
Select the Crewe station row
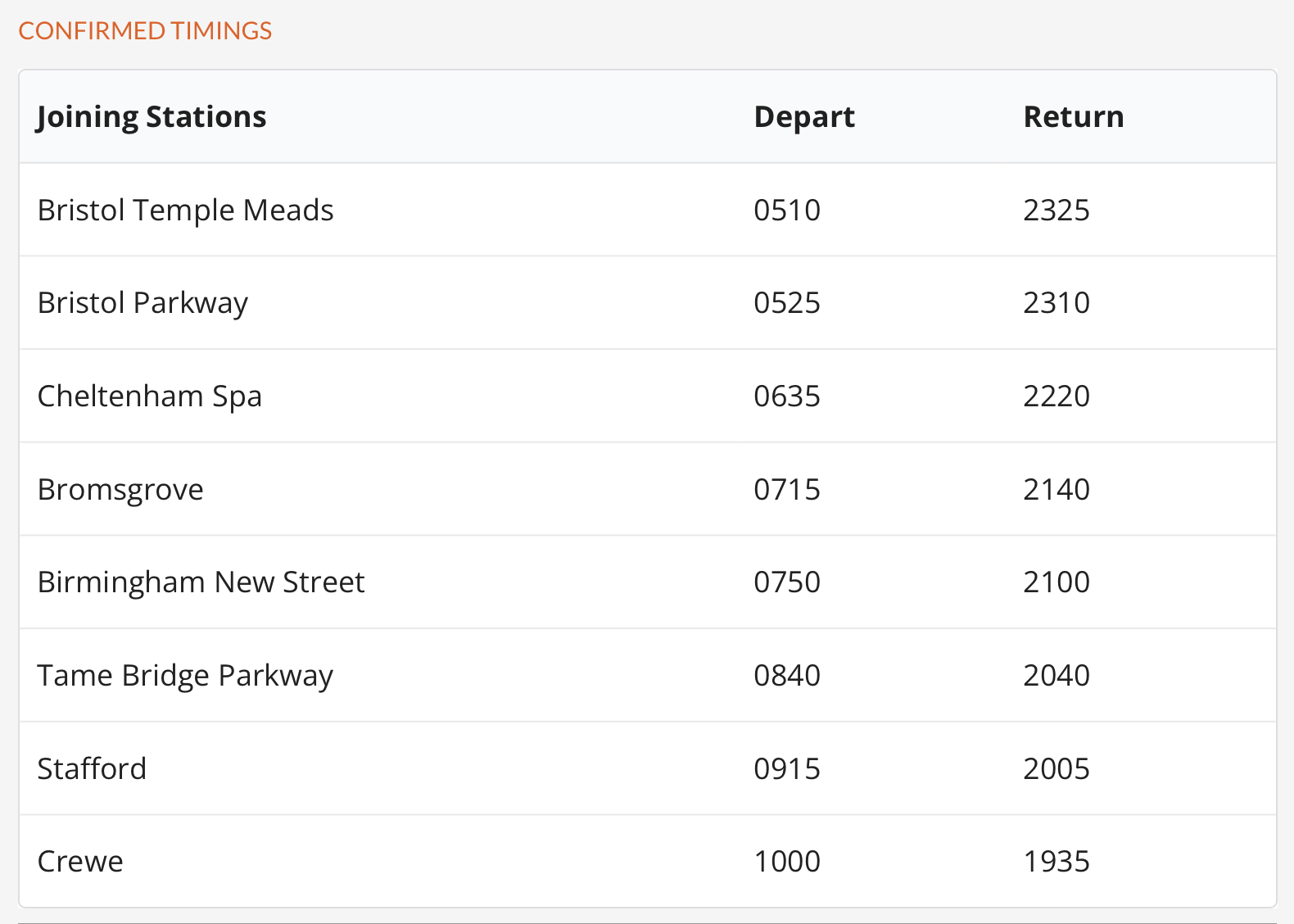(648, 861)
